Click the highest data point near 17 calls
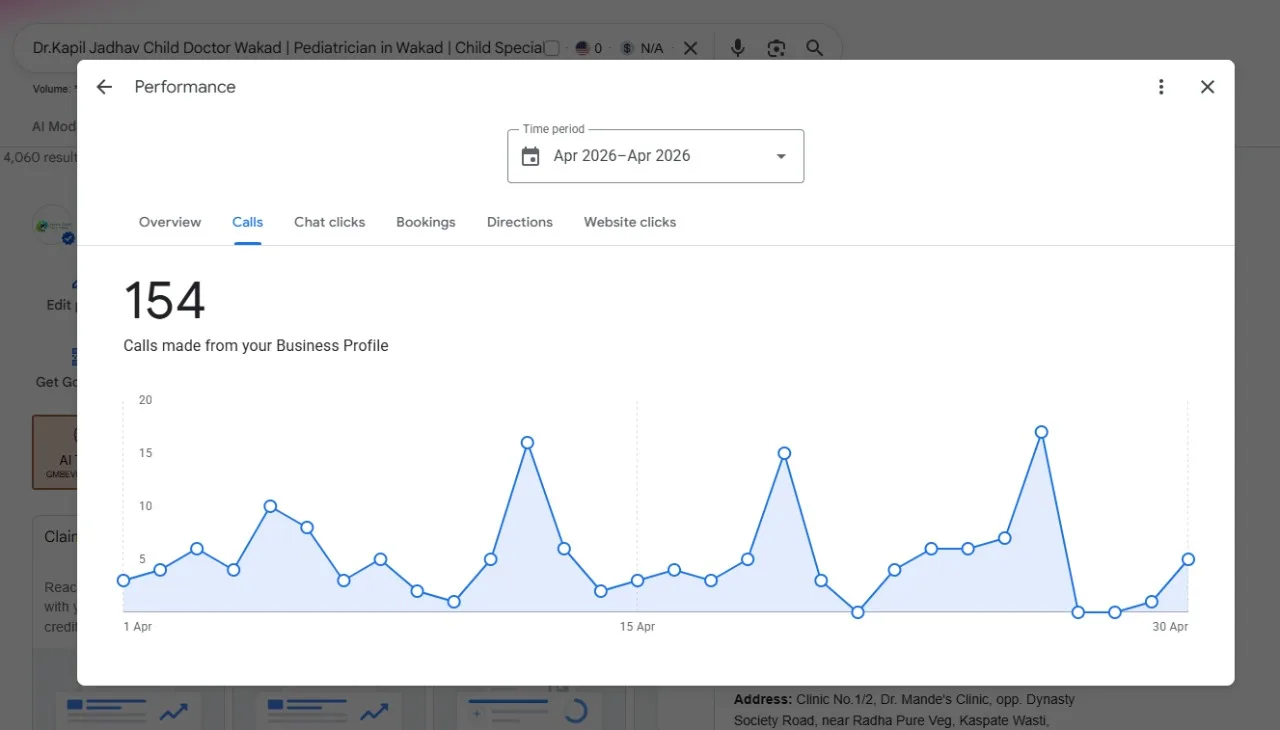Screen dimensions: 1280x730 click(1041, 432)
